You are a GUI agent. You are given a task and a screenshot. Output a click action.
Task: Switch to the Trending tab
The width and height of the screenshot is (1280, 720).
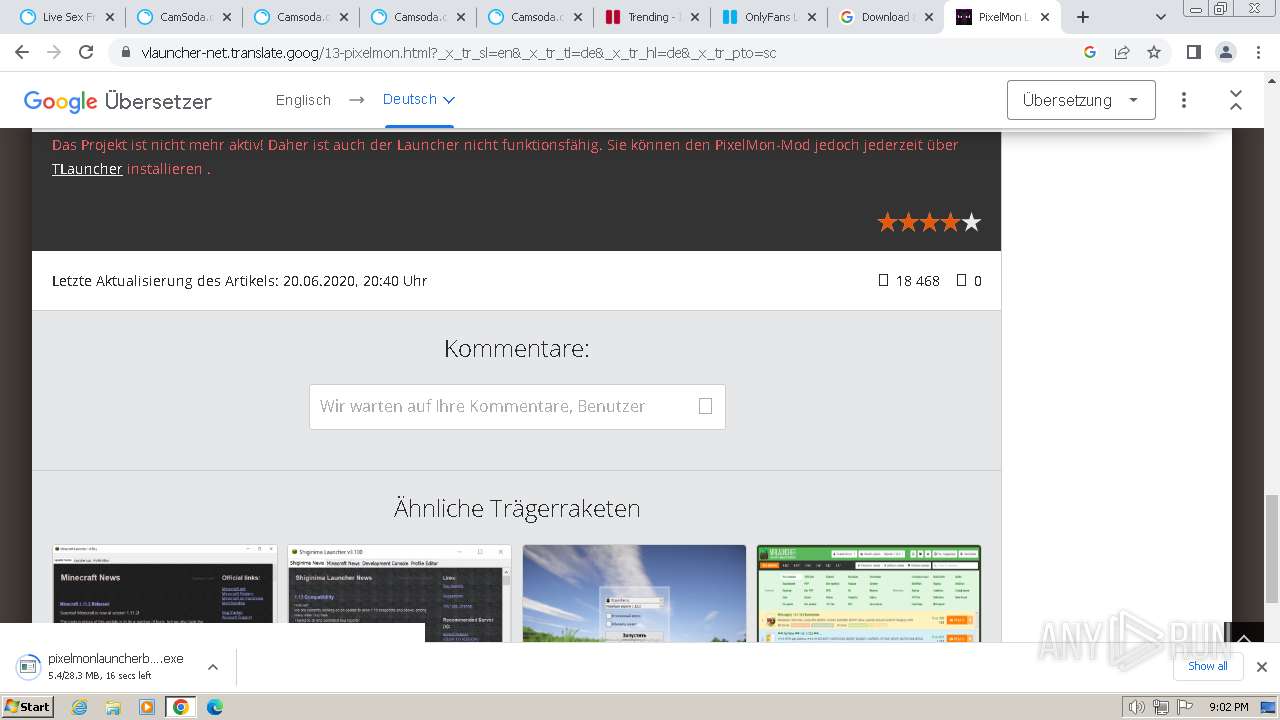coord(653,17)
